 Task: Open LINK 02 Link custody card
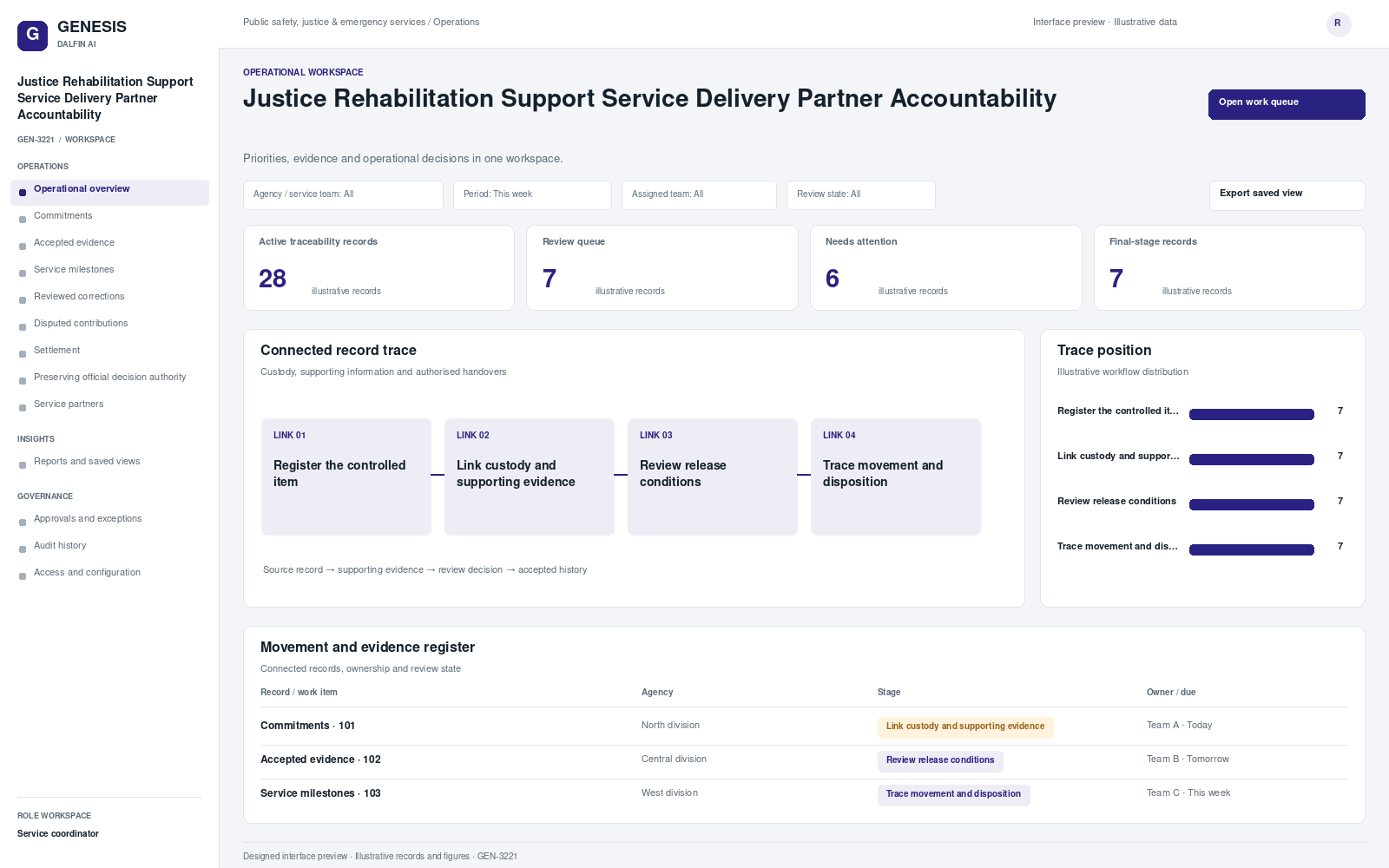[x=529, y=477]
